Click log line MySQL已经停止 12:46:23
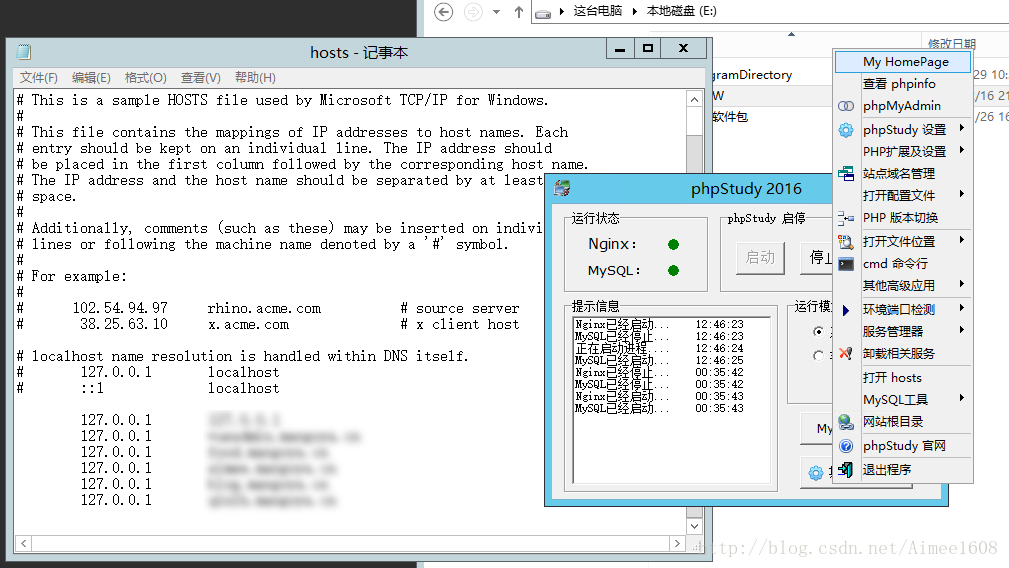The width and height of the screenshot is (1009, 568). pyautogui.click(x=659, y=336)
